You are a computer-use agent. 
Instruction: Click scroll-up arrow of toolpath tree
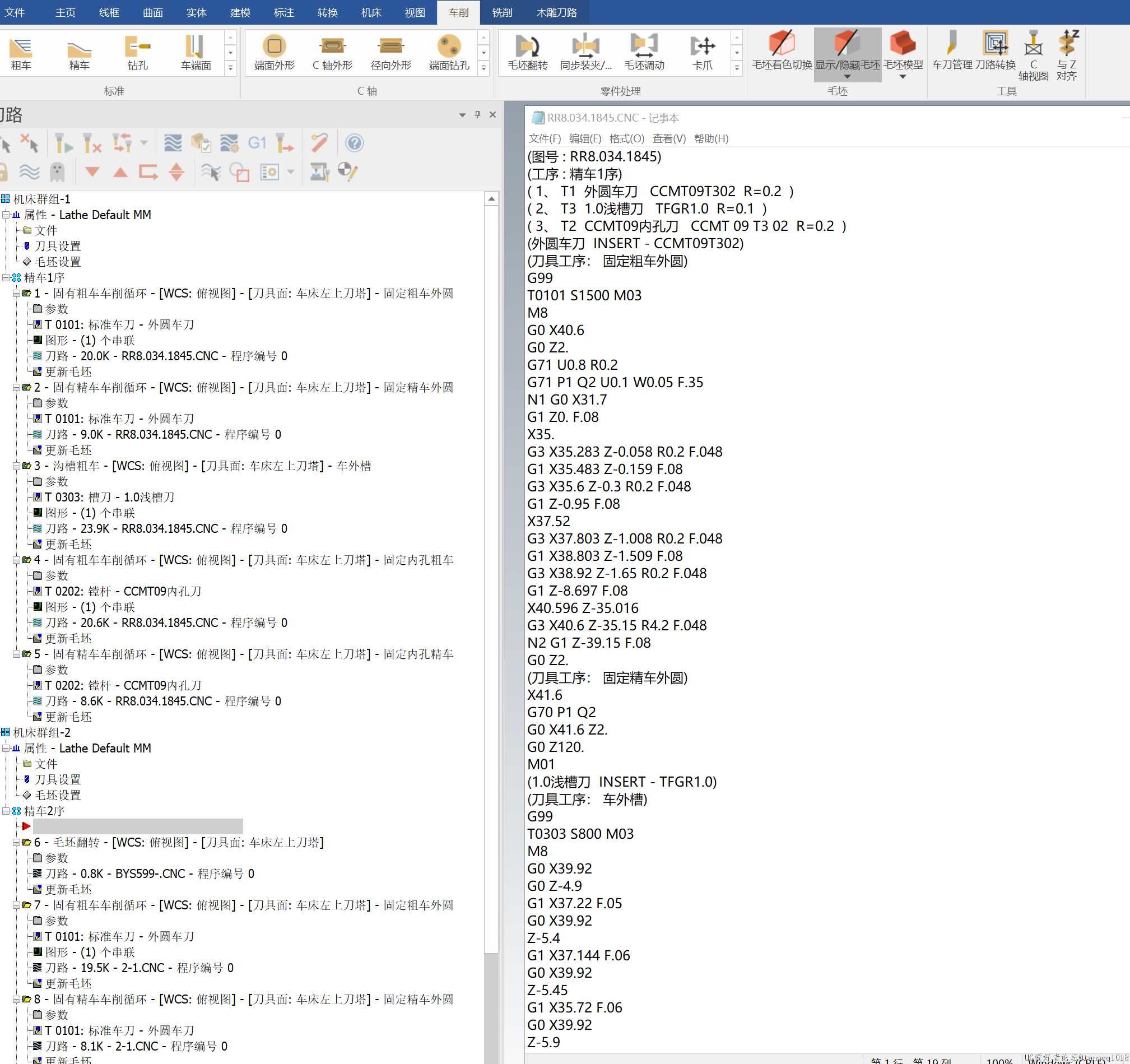point(491,199)
